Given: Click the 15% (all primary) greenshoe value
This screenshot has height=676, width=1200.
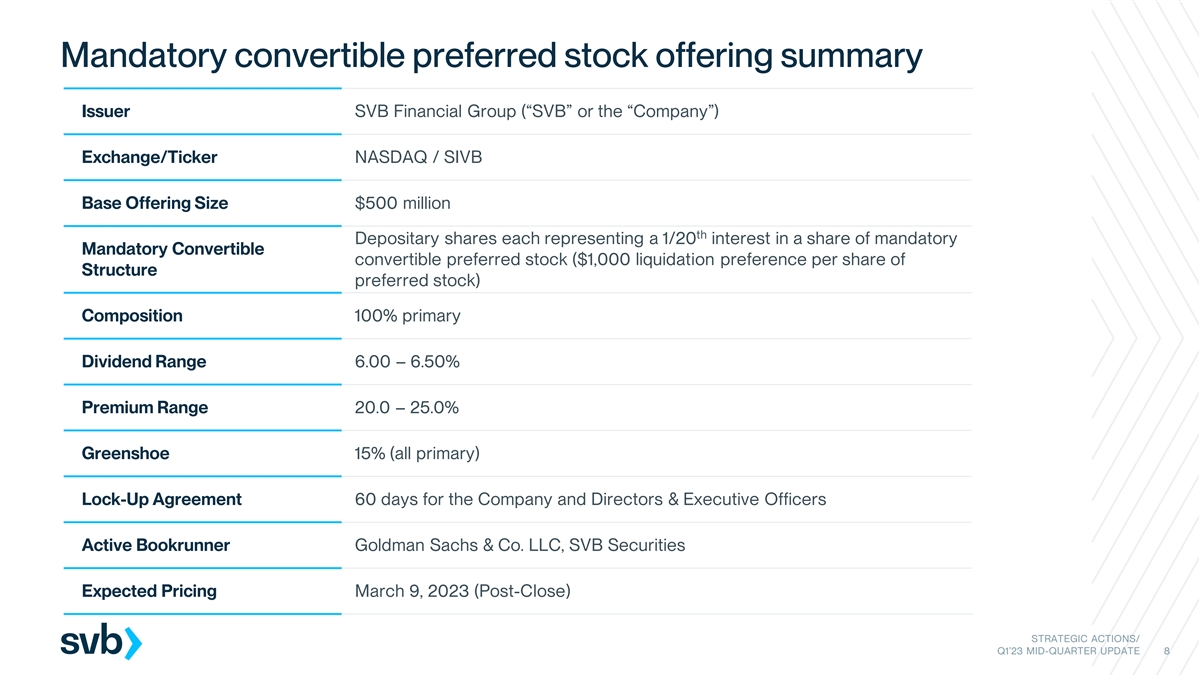Looking at the screenshot, I should tap(417, 454).
